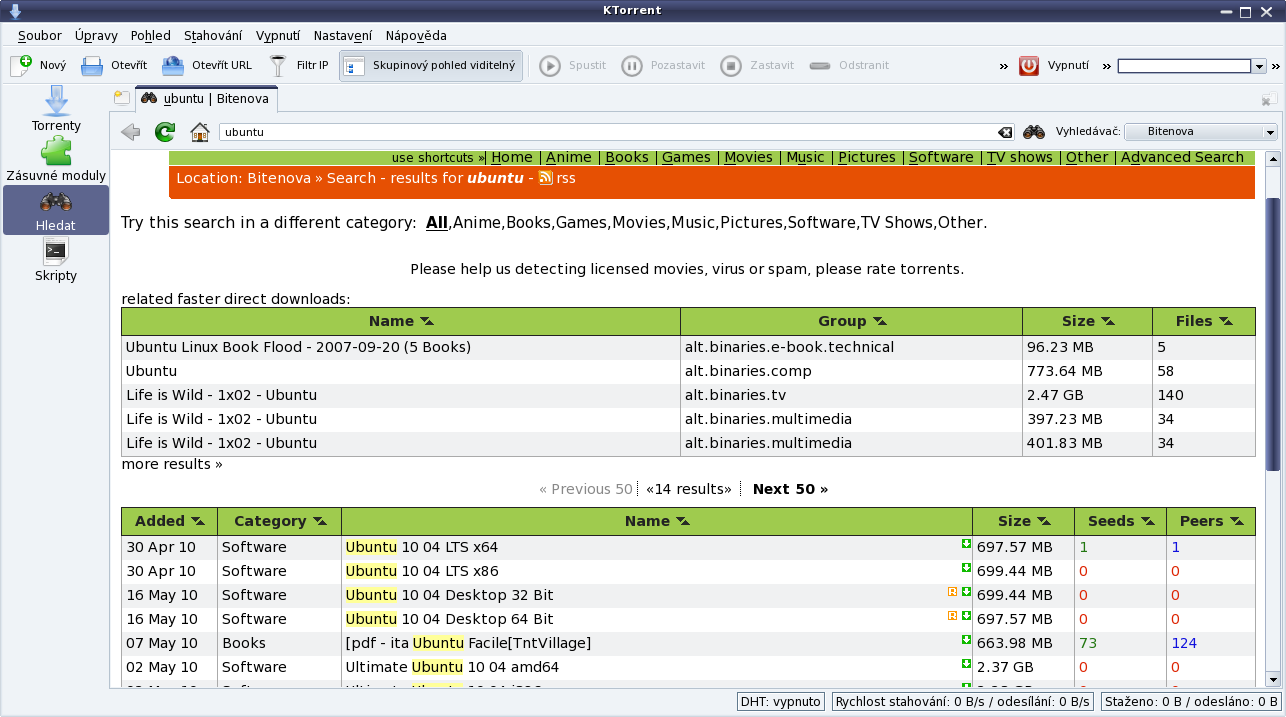Open the Nastavení menu
The image size is (1286, 717).
click(343, 35)
